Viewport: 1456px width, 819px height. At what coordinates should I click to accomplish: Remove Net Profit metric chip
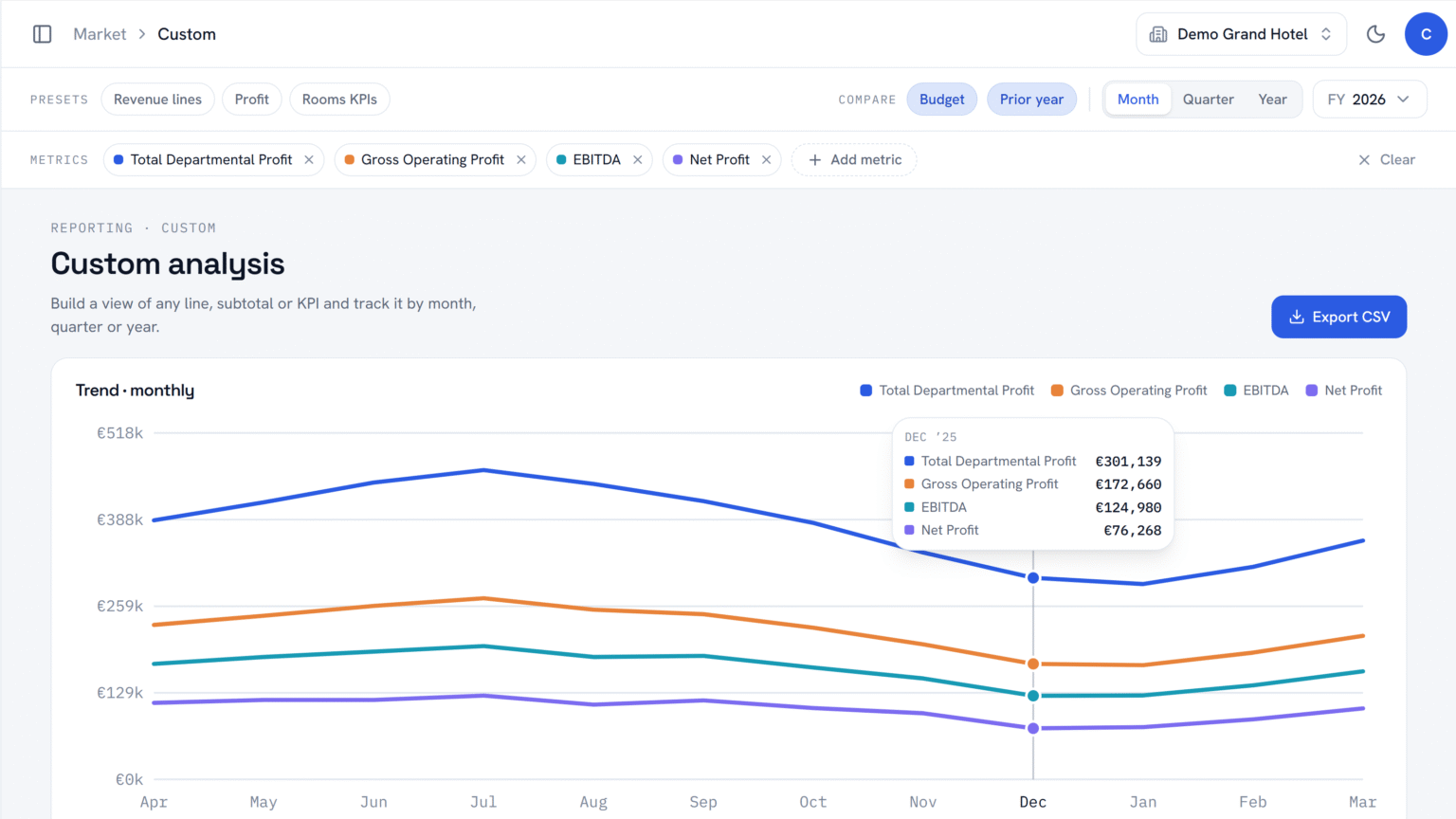pos(767,159)
